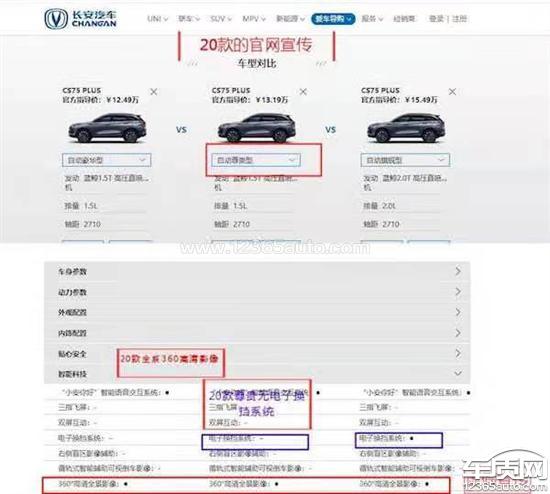Click the ¥15.49万 CS75 PLUS car image

(x=406, y=128)
